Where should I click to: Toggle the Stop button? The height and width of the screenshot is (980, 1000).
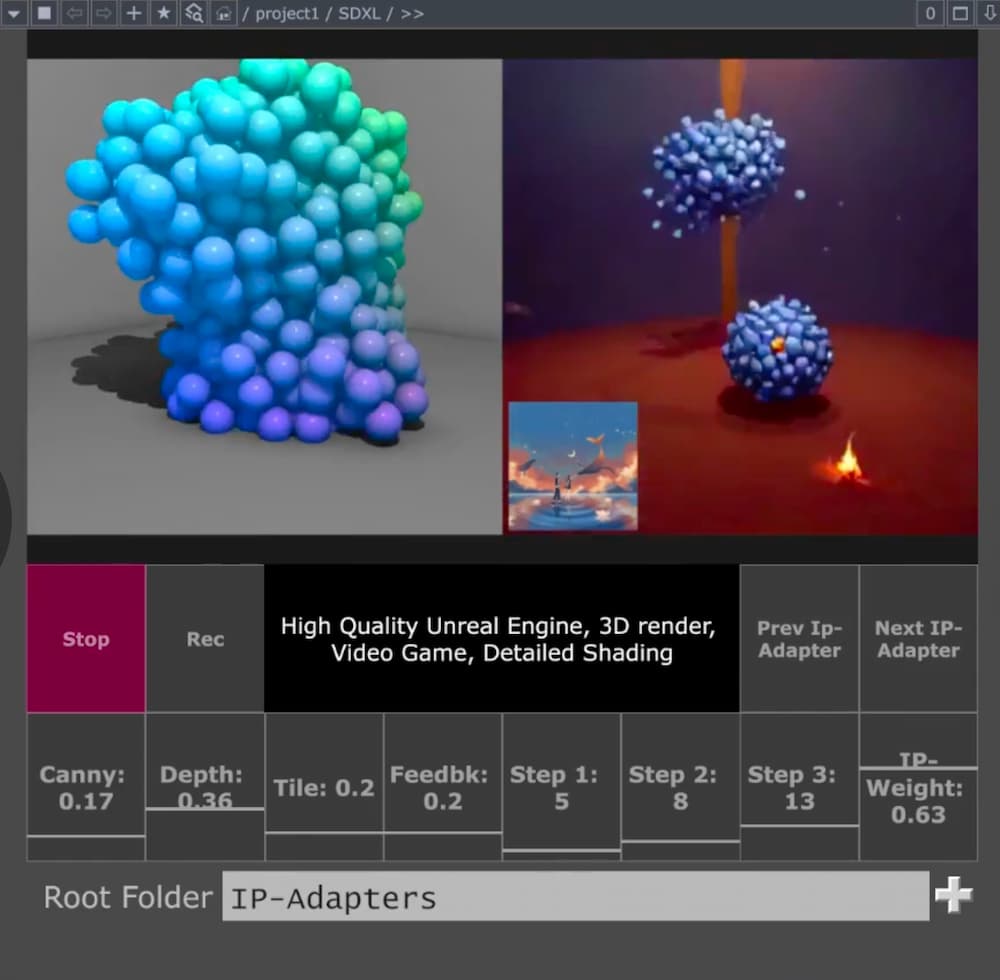pyautogui.click(x=86, y=638)
